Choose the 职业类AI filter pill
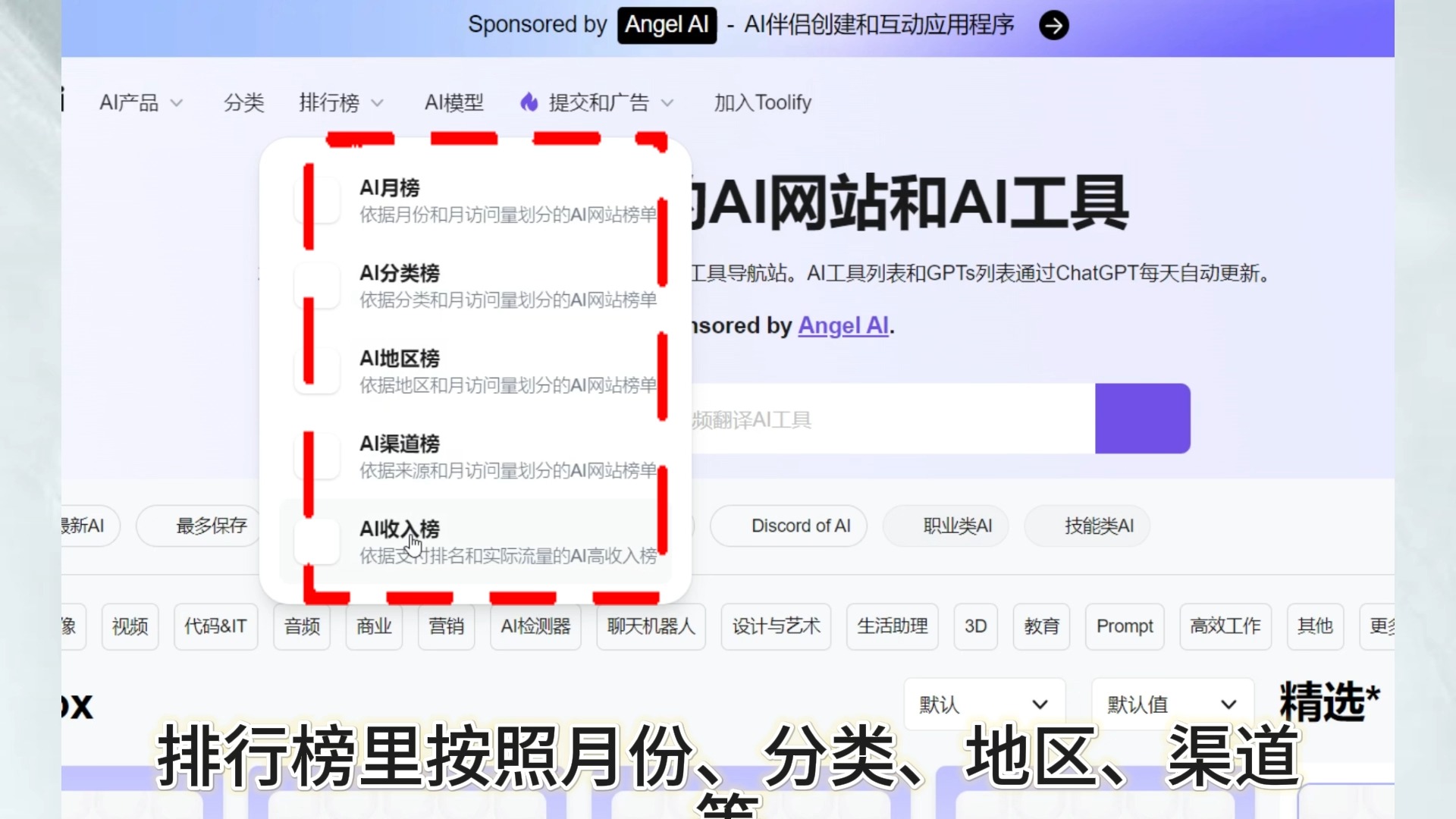Image resolution: width=1456 pixels, height=819 pixels. (x=946, y=526)
